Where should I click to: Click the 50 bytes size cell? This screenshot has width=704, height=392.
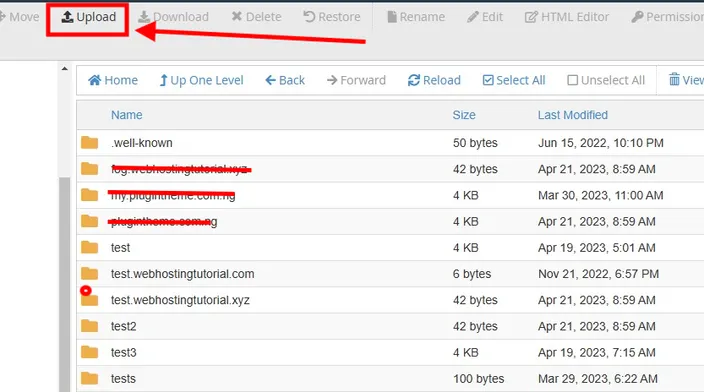pos(475,143)
